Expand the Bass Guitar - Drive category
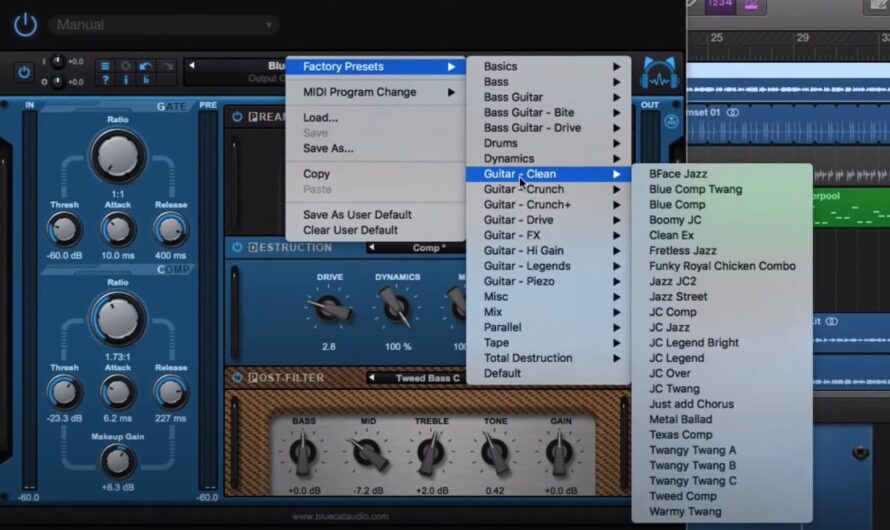Image resolution: width=890 pixels, height=530 pixels. [x=548, y=128]
